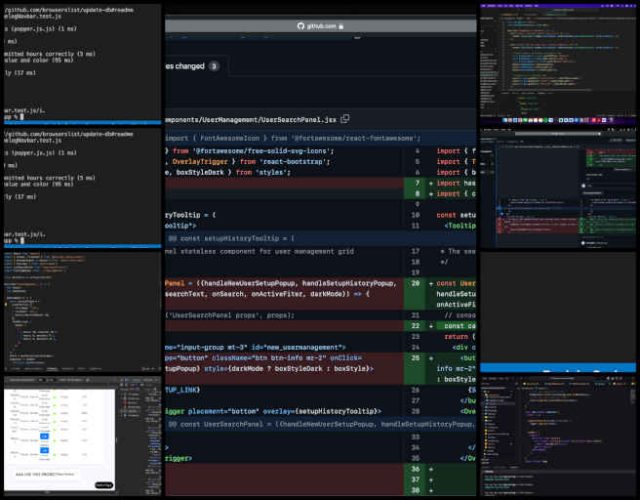Switch to the top-left terminal window
The width and height of the screenshot is (640, 500).
tap(82, 62)
